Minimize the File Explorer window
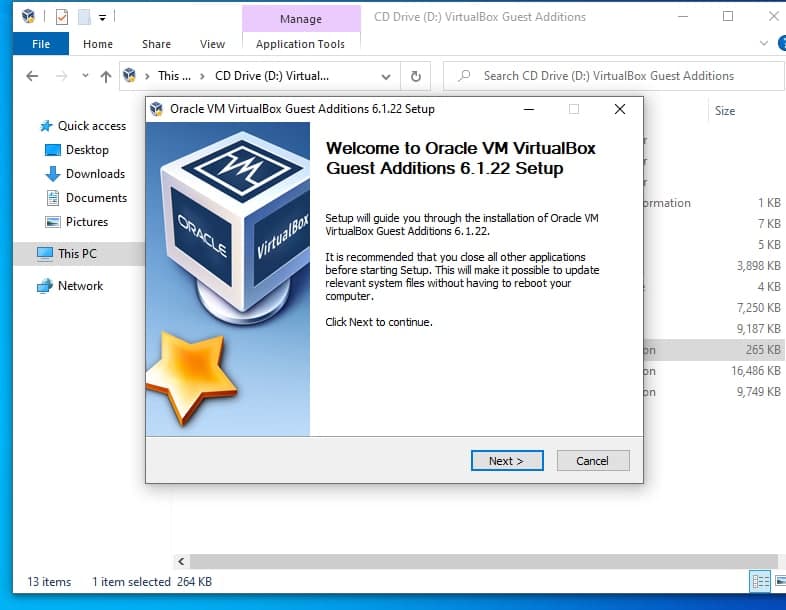The image size is (786, 610). point(683,17)
